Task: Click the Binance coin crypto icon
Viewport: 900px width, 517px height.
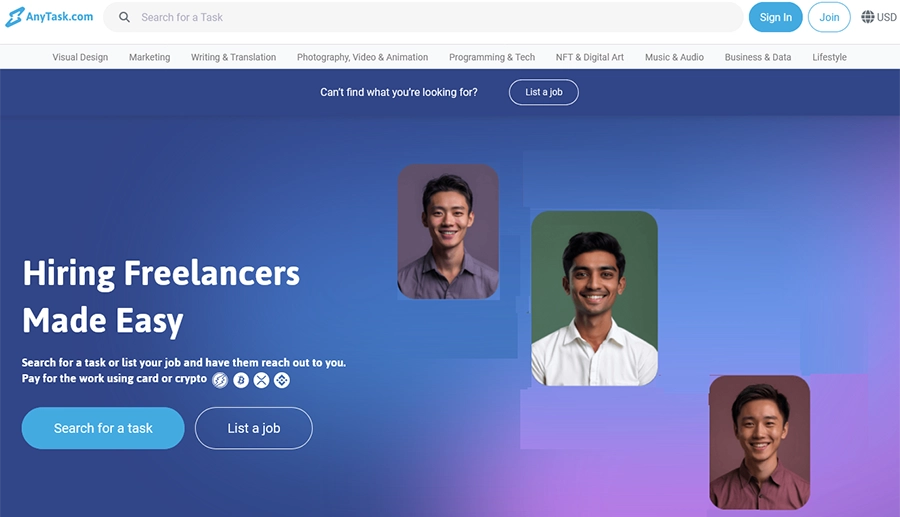Action: (282, 380)
